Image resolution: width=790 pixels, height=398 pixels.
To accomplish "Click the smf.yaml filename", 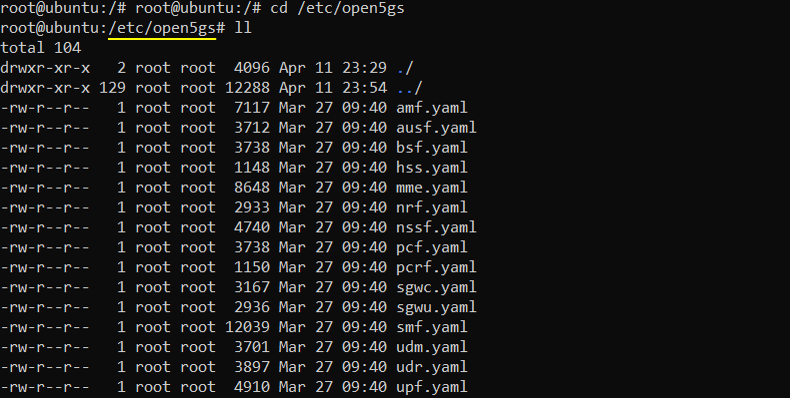I will click(432, 327).
